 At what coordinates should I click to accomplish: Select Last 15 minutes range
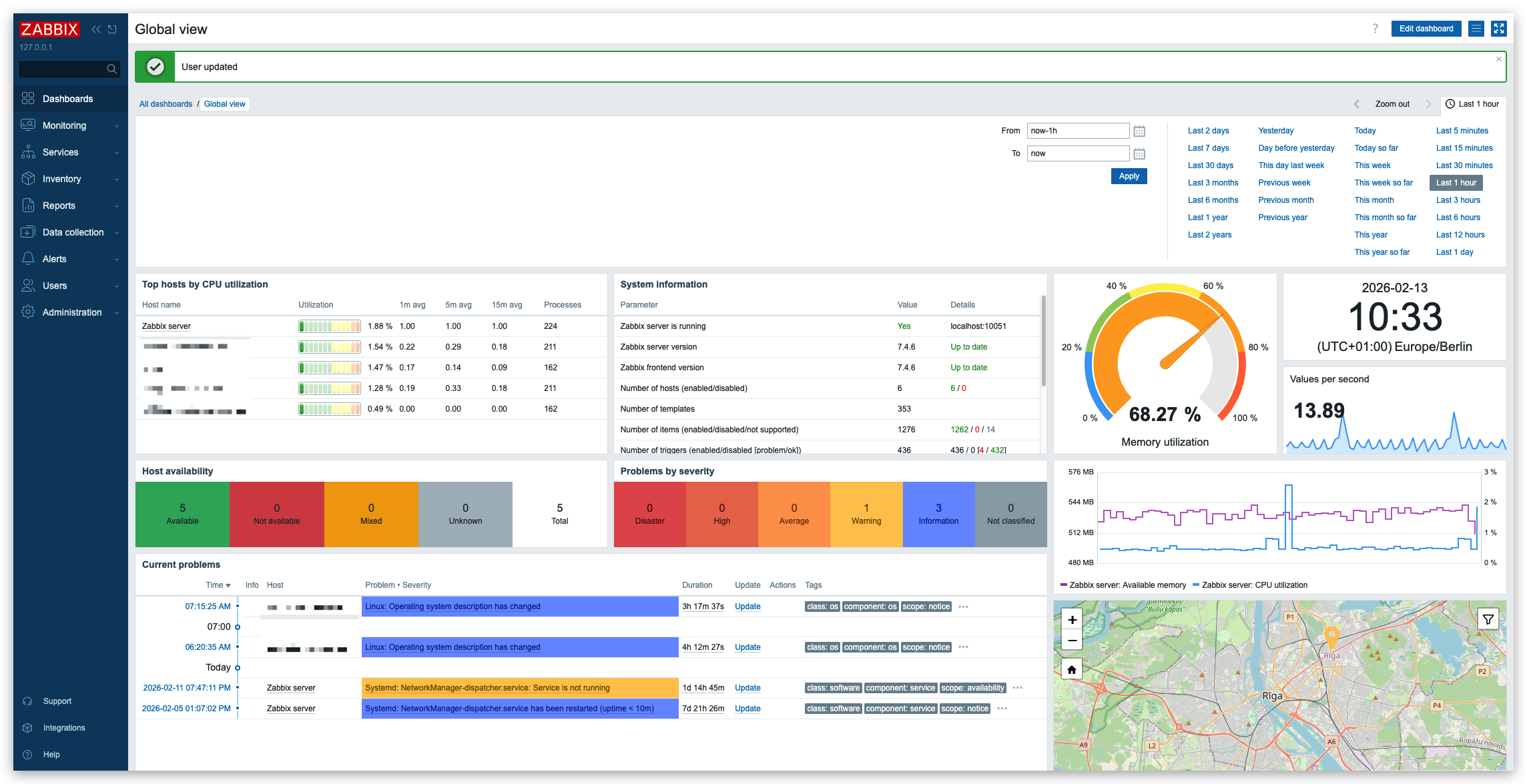[1464, 148]
